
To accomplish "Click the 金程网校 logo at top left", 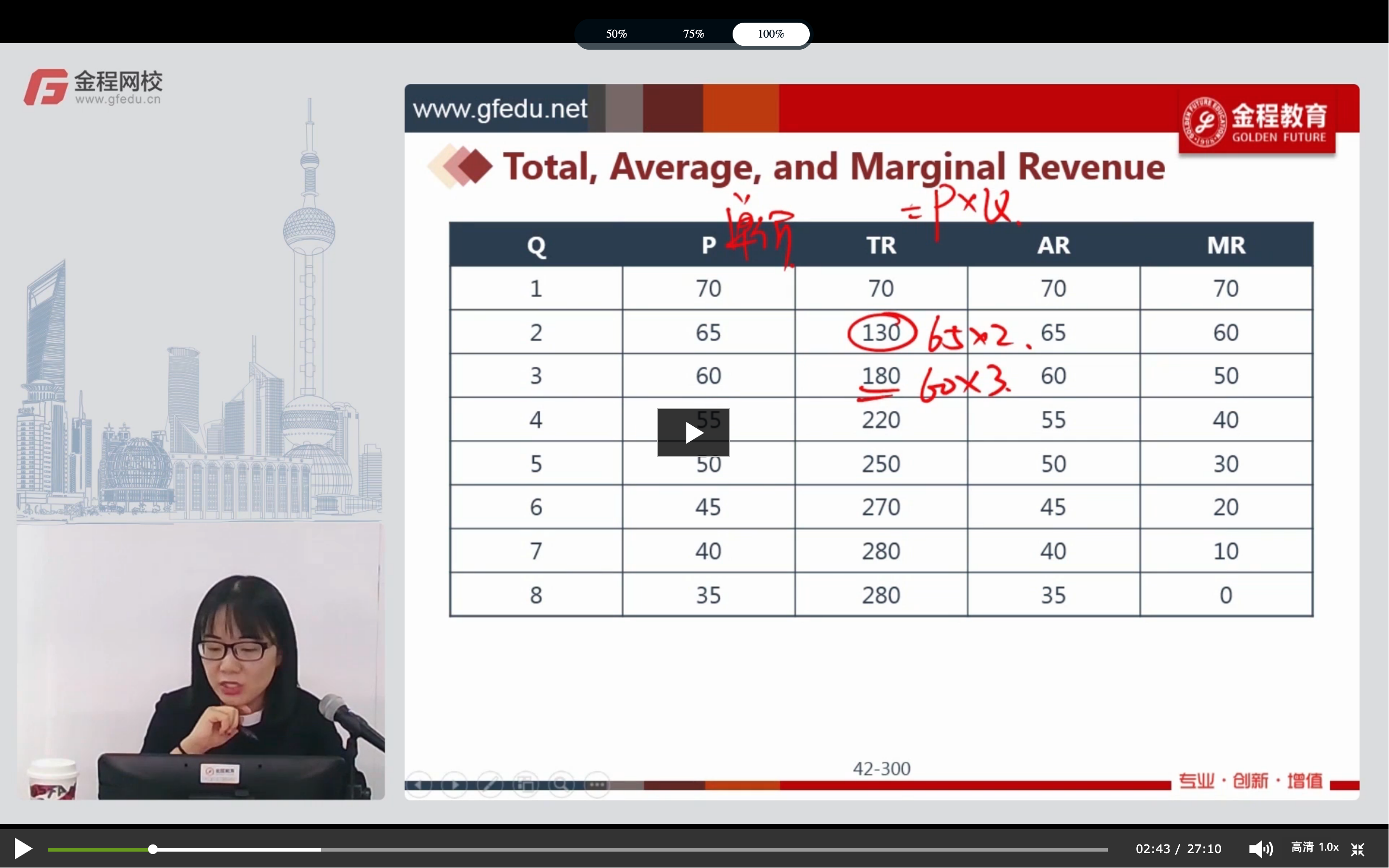I will 93,87.
